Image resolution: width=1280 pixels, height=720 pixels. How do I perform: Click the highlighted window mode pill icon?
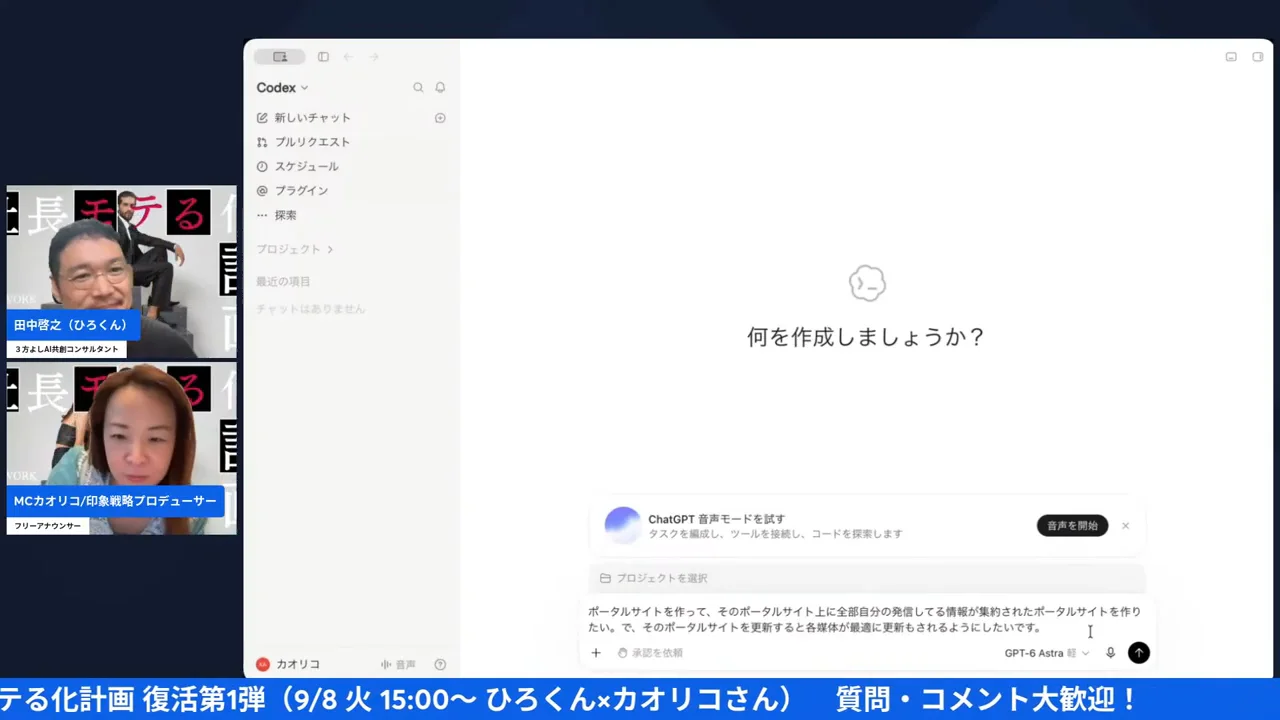point(280,57)
